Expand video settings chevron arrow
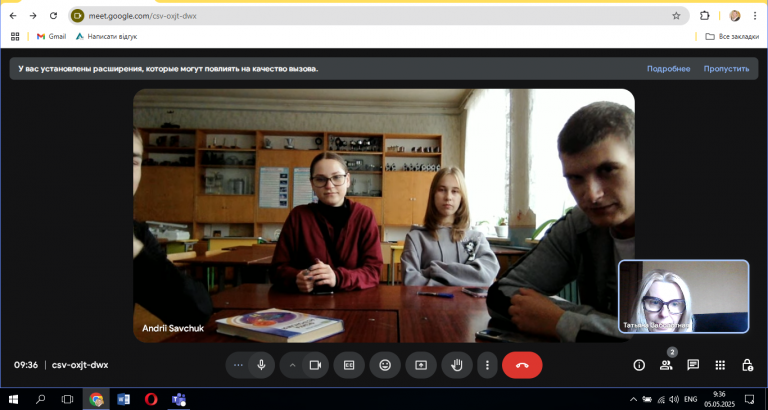The width and height of the screenshot is (768, 410). coord(292,365)
